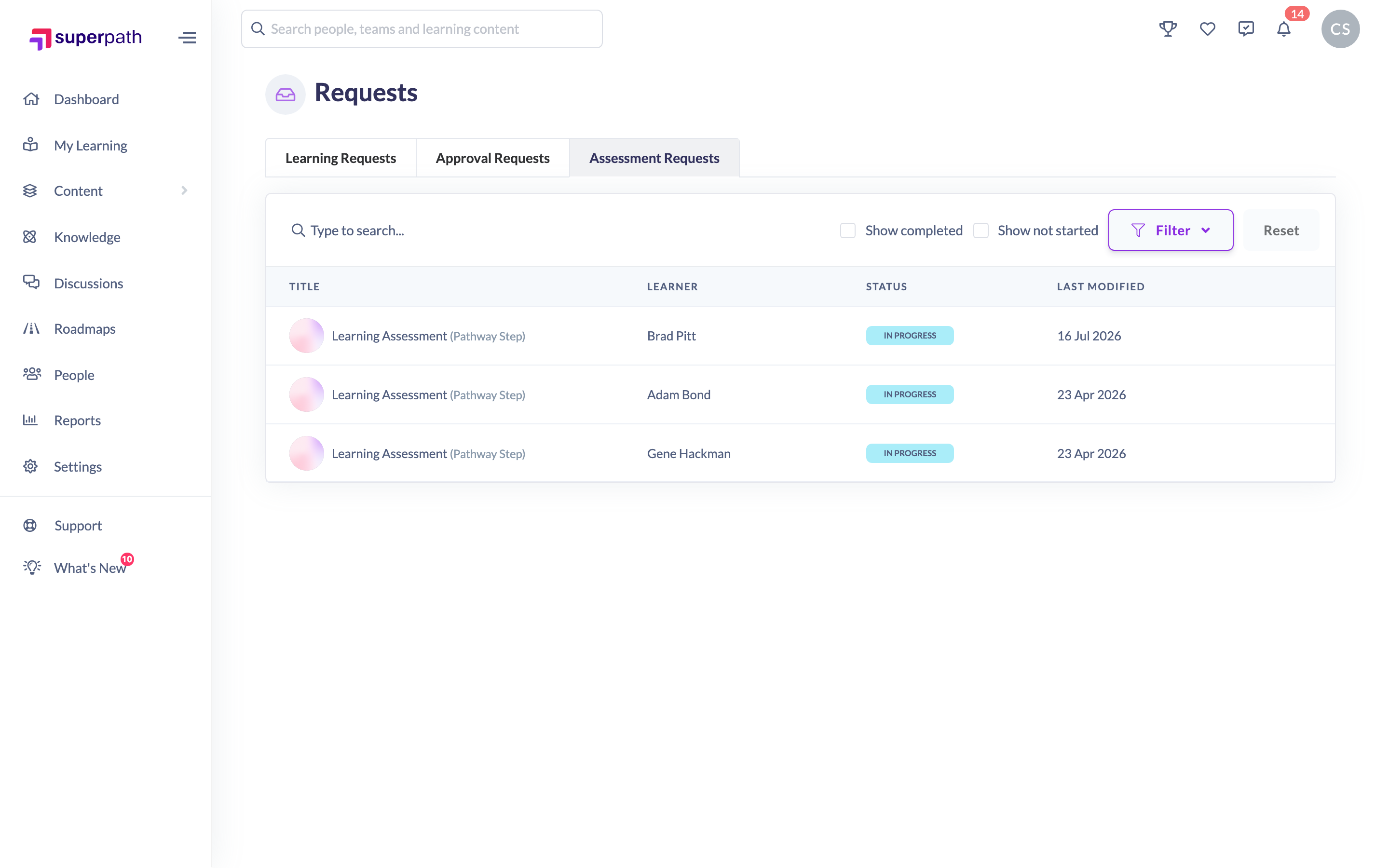Click the Requests inbox icon
This screenshot has height=868, width=1389.
click(285, 94)
